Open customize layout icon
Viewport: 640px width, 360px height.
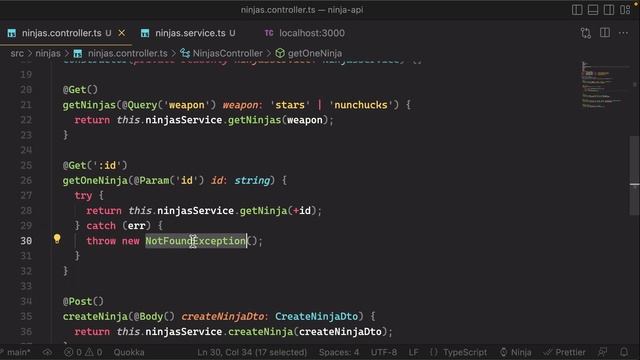(625, 10)
